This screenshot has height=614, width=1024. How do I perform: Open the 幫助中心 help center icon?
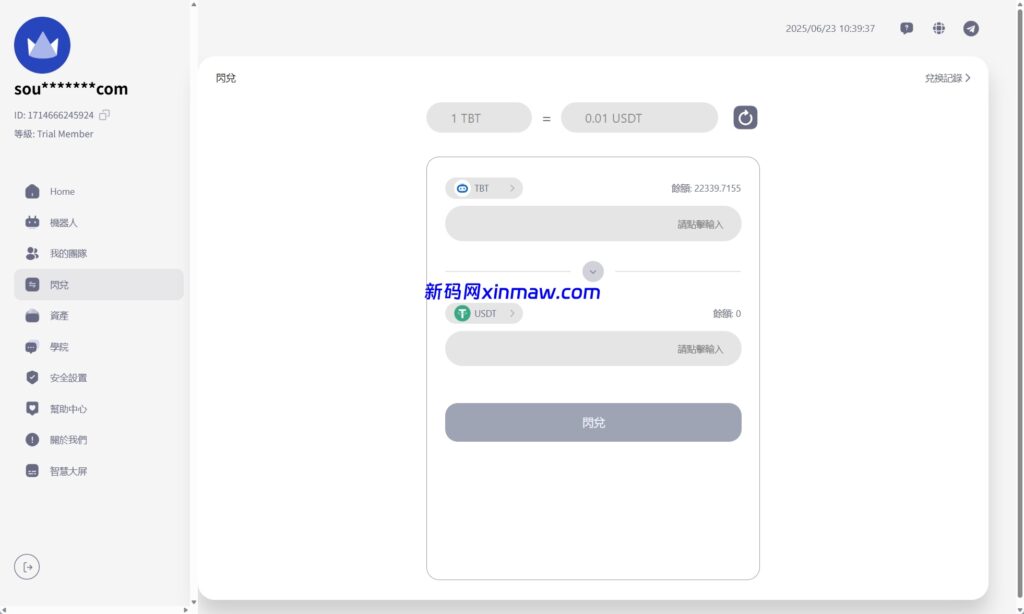31,408
